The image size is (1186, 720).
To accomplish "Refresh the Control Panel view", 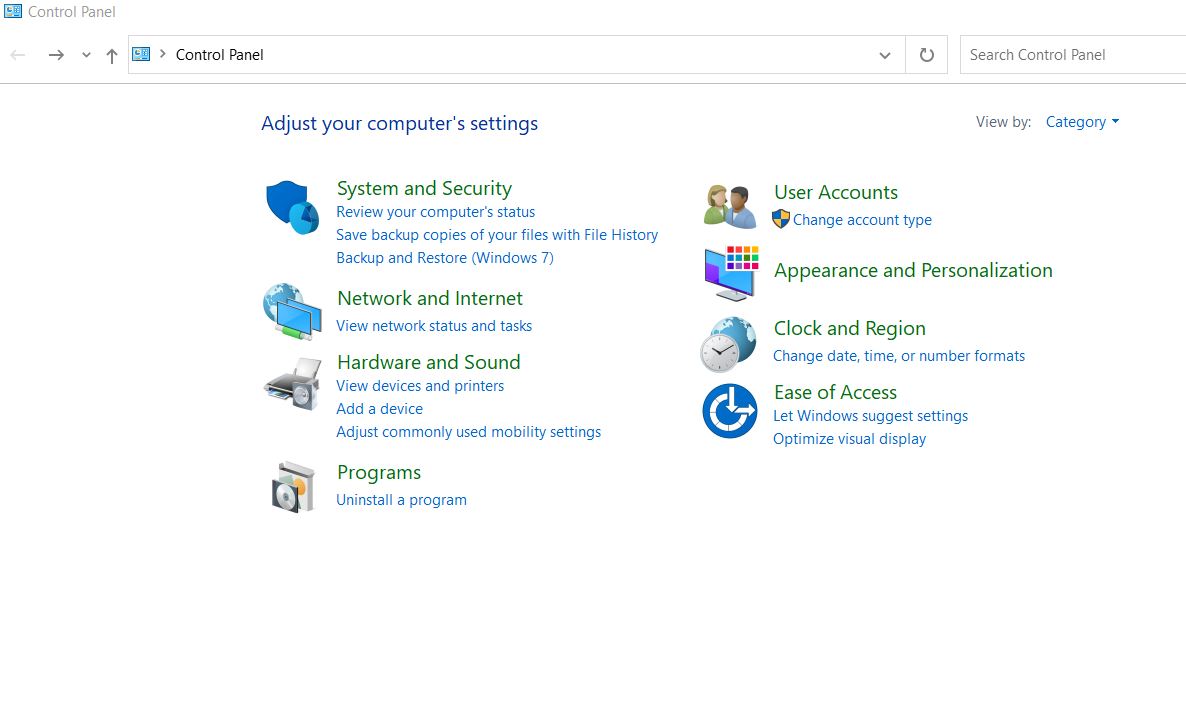I will [927, 55].
